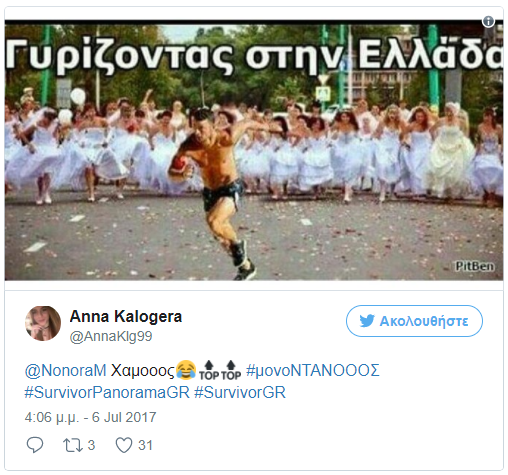Click the crying-laughing emoji in the tweet

(186, 370)
